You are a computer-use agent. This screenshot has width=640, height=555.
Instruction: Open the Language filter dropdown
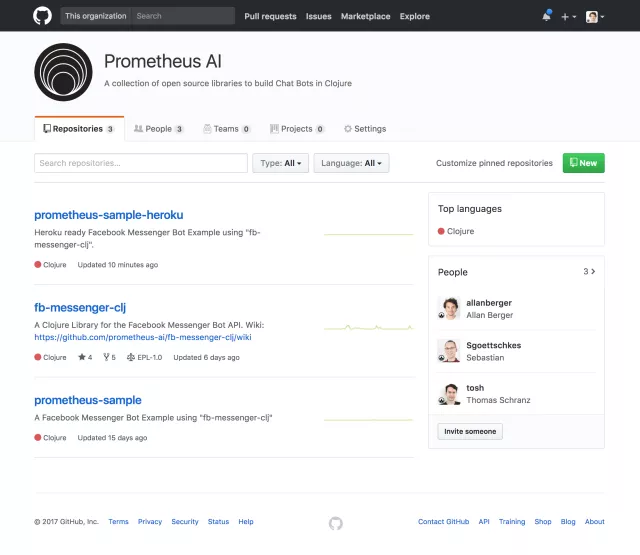[350, 163]
